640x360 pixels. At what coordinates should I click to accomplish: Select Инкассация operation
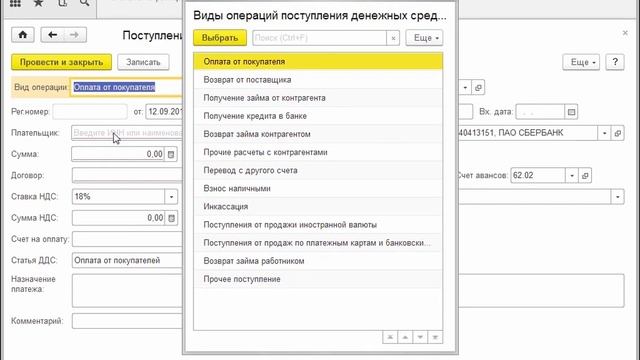point(318,207)
